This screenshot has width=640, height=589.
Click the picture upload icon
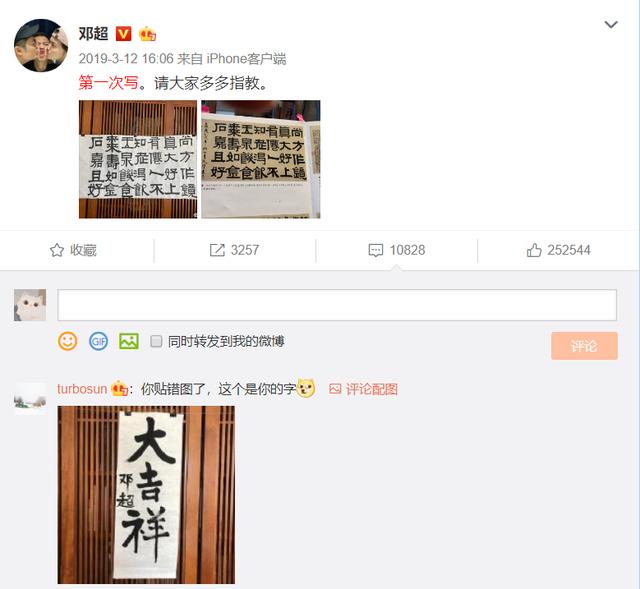pos(129,341)
